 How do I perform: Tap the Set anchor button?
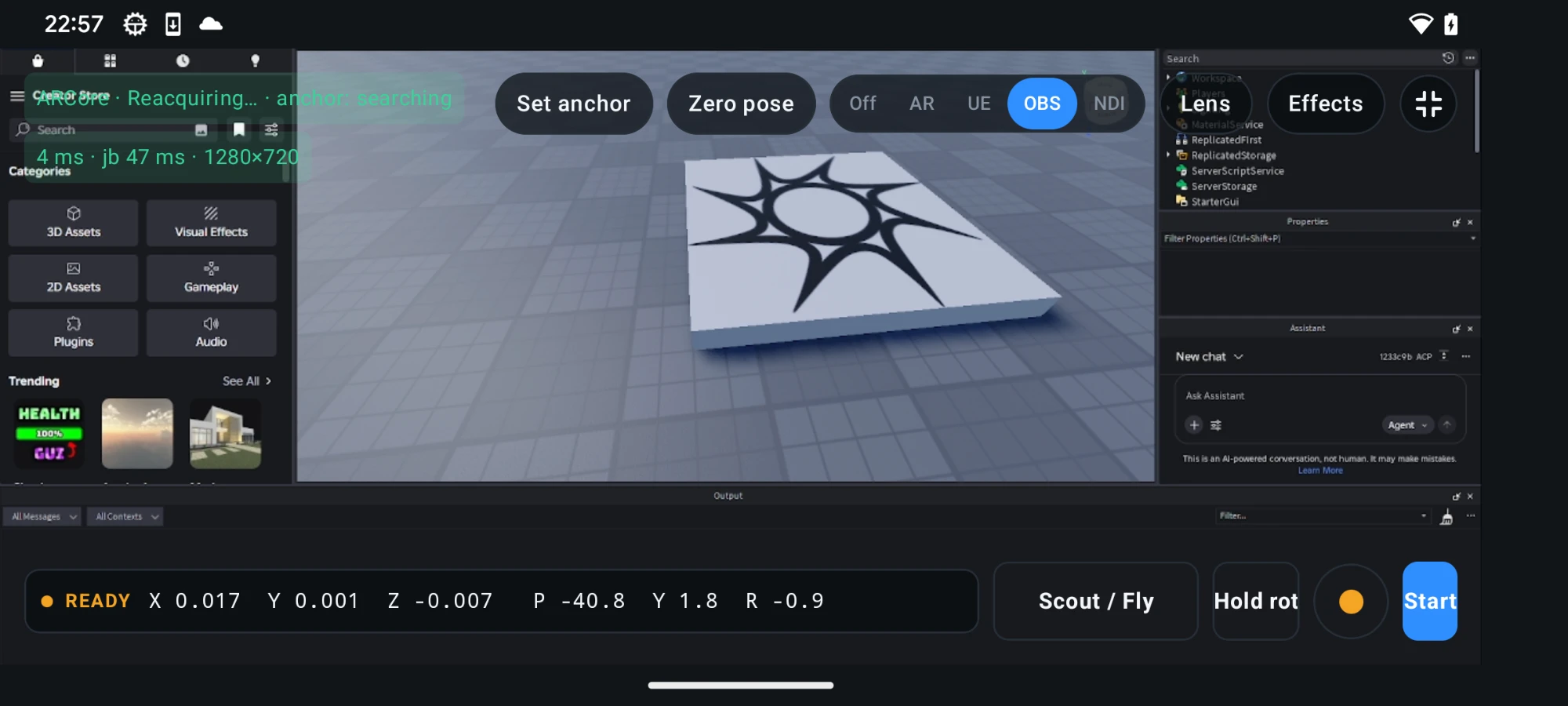574,104
